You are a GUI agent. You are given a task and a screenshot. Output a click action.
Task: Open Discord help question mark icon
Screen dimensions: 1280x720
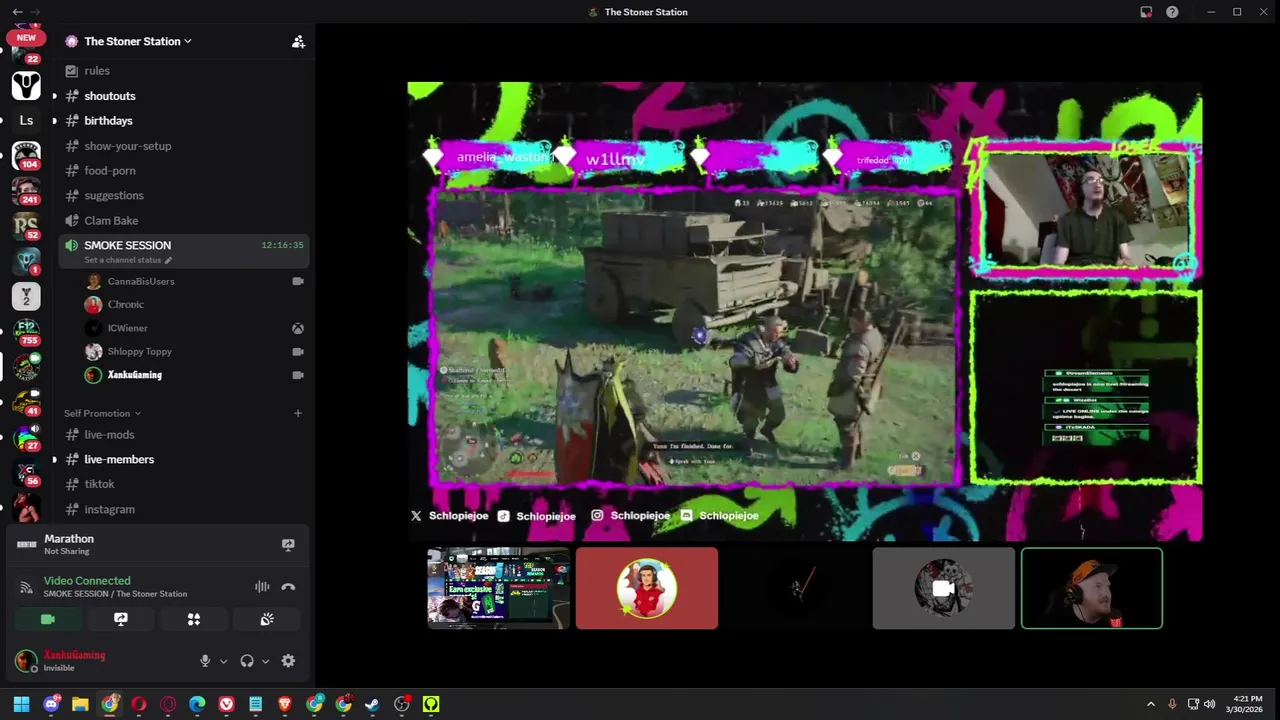[x=1172, y=12]
